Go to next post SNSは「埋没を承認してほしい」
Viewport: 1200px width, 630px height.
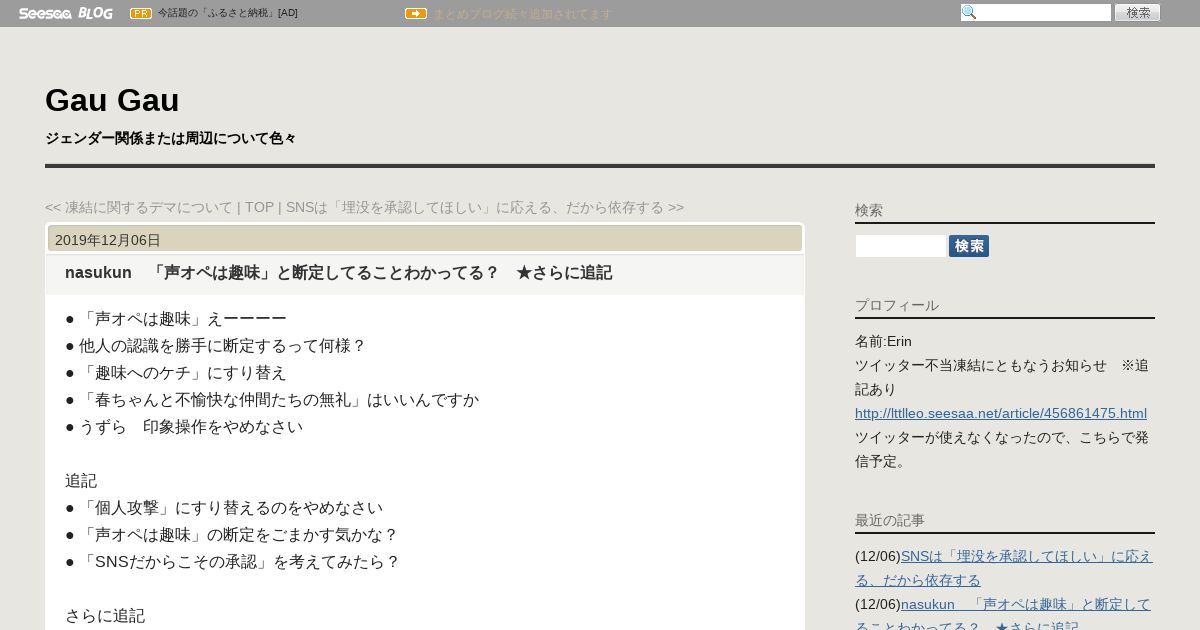click(485, 207)
